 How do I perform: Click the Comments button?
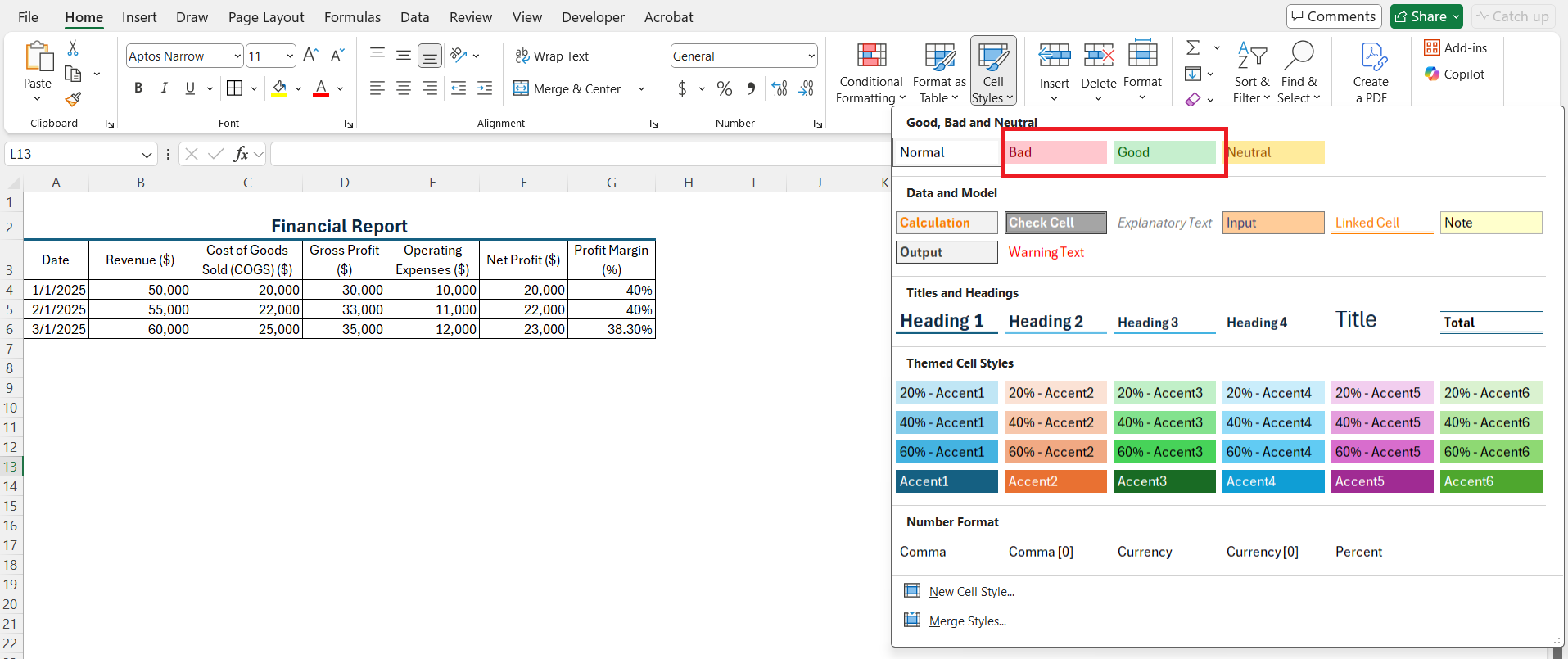click(x=1334, y=16)
